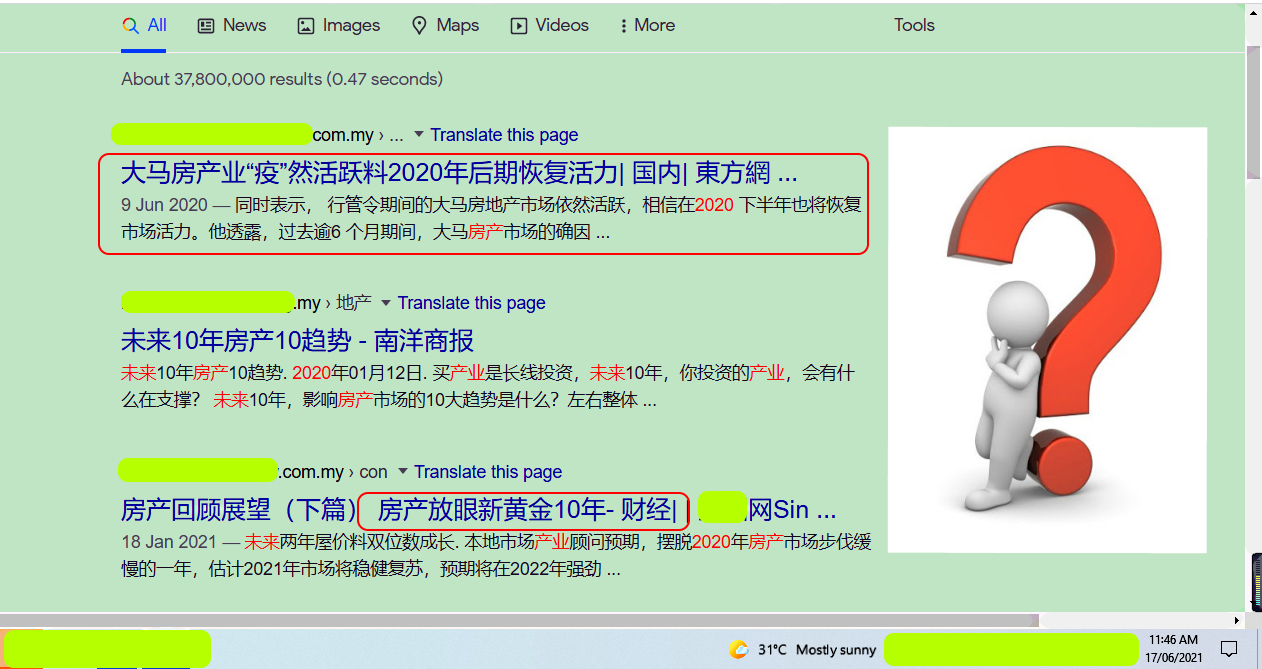Screen dimensions: 1262x669
Task: Click the News tab newspaper icon
Action: point(206,26)
